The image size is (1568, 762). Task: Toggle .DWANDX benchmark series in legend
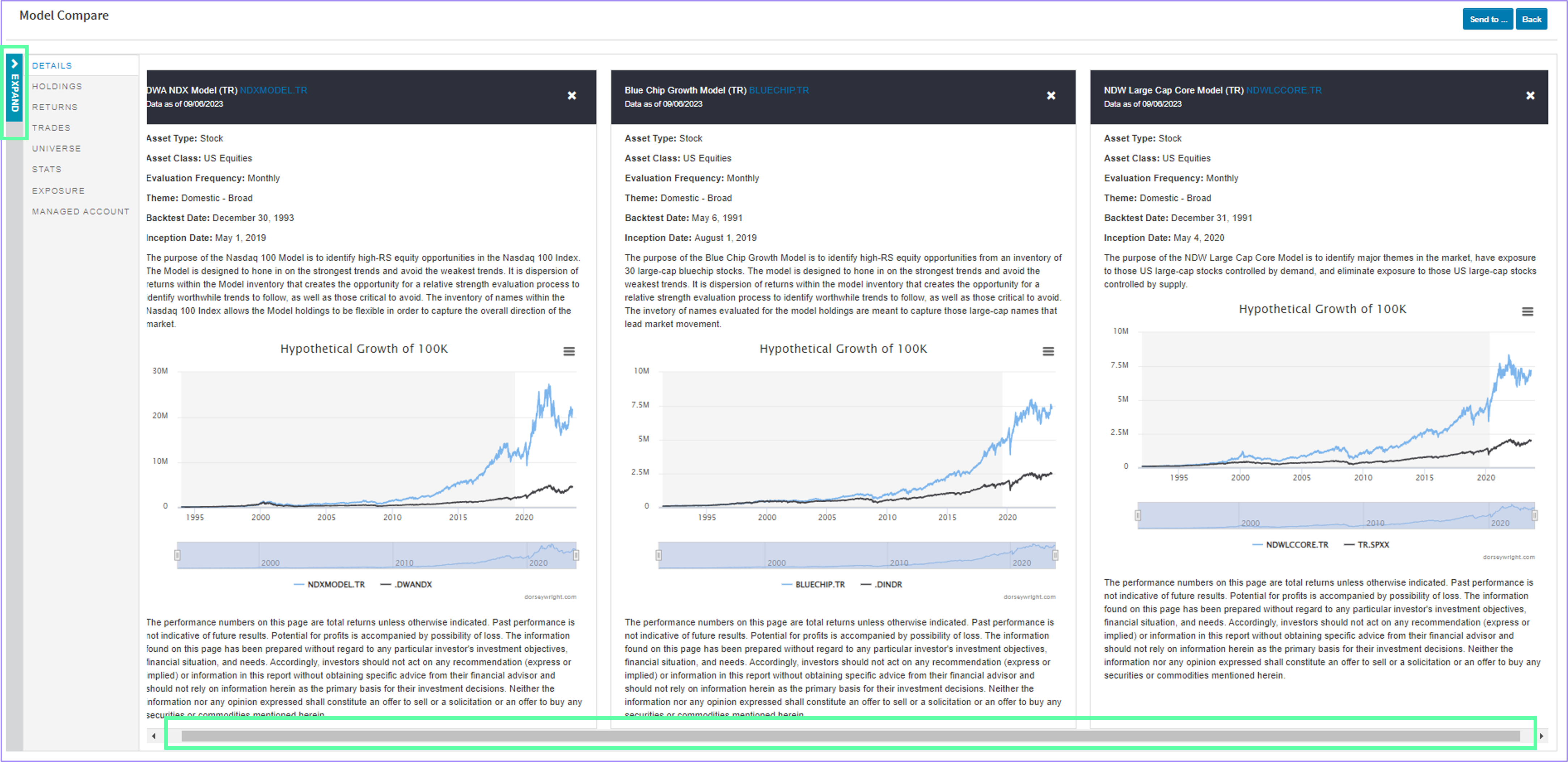(x=406, y=584)
